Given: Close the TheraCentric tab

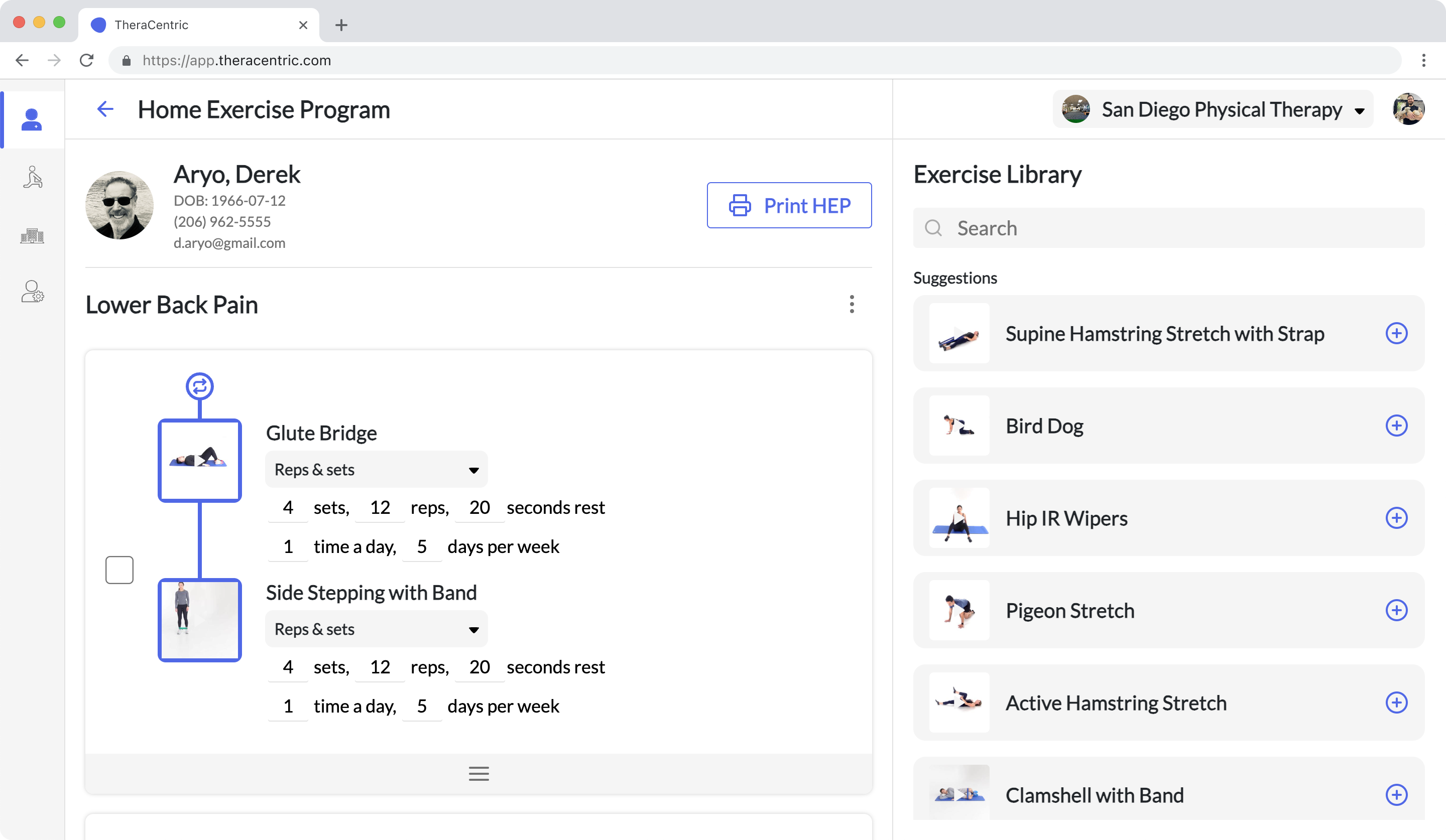Looking at the screenshot, I should coord(303,25).
